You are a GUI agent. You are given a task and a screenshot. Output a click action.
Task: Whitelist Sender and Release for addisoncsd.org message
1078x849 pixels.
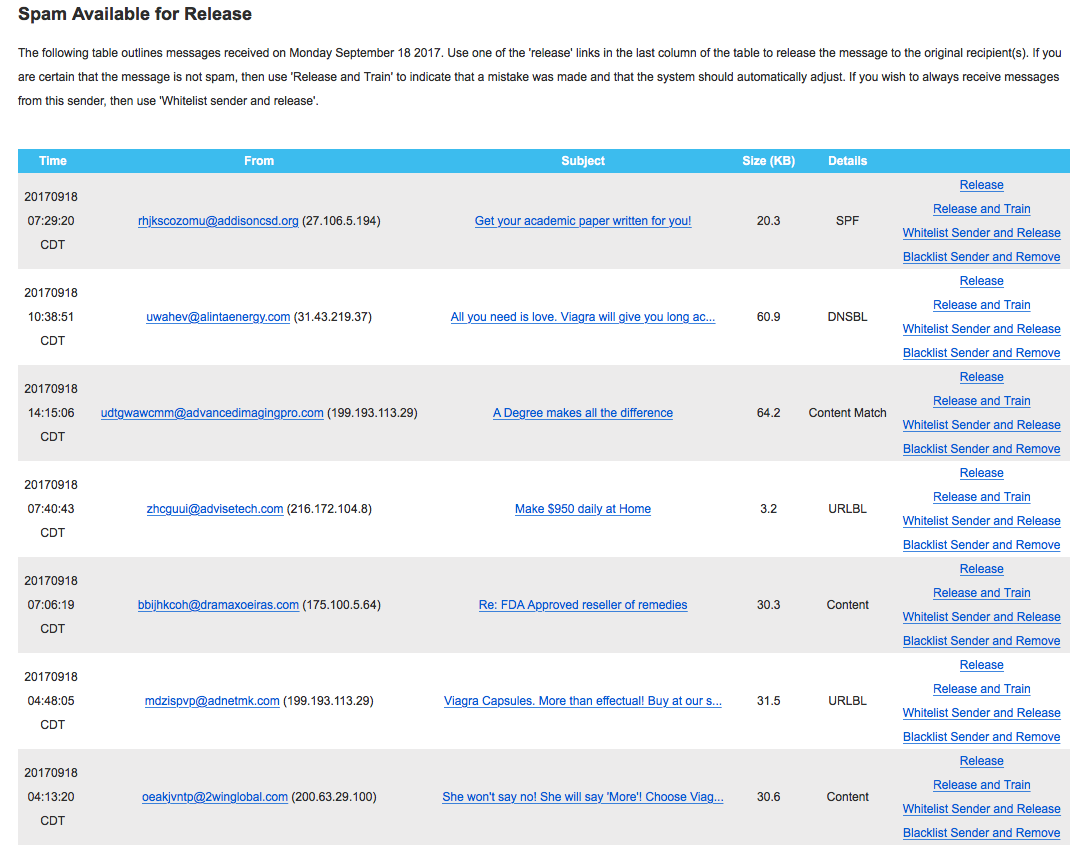(981, 233)
